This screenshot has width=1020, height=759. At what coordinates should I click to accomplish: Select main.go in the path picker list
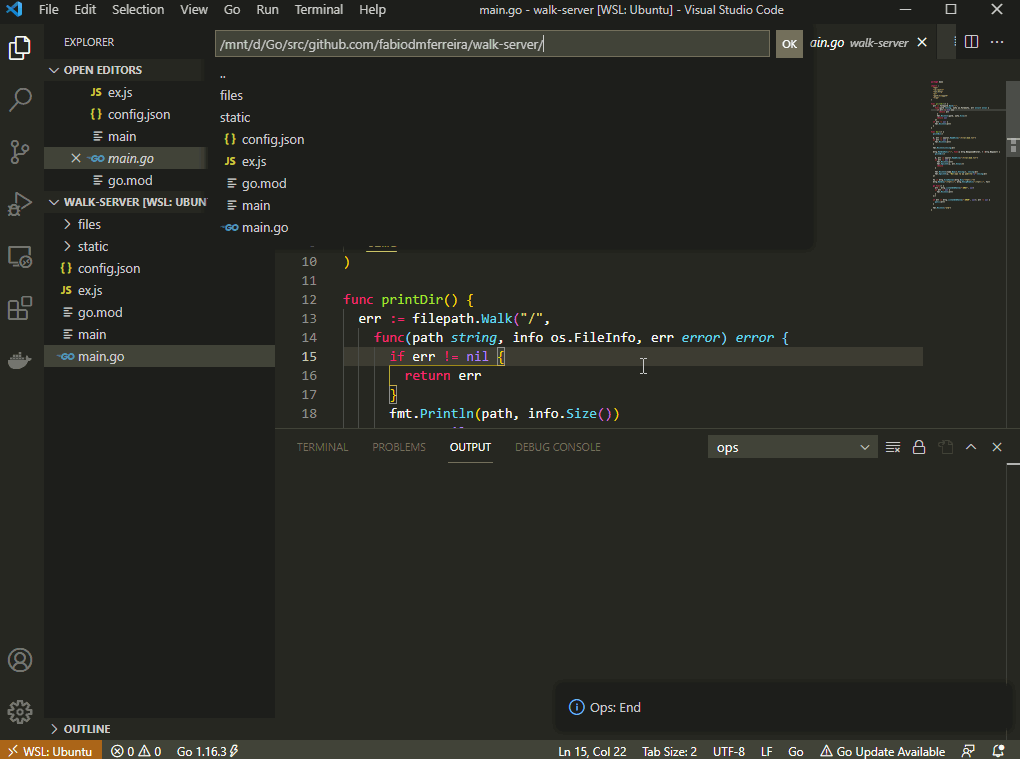point(513,228)
